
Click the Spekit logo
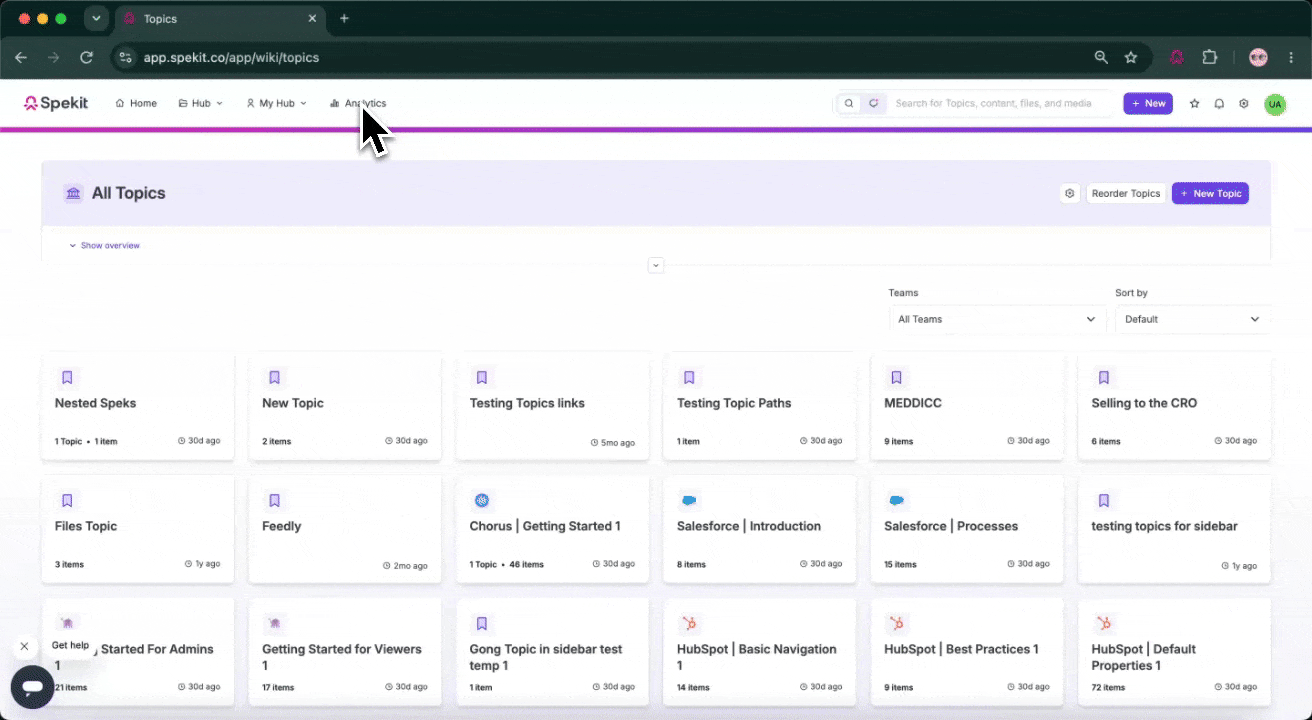[x=56, y=103]
